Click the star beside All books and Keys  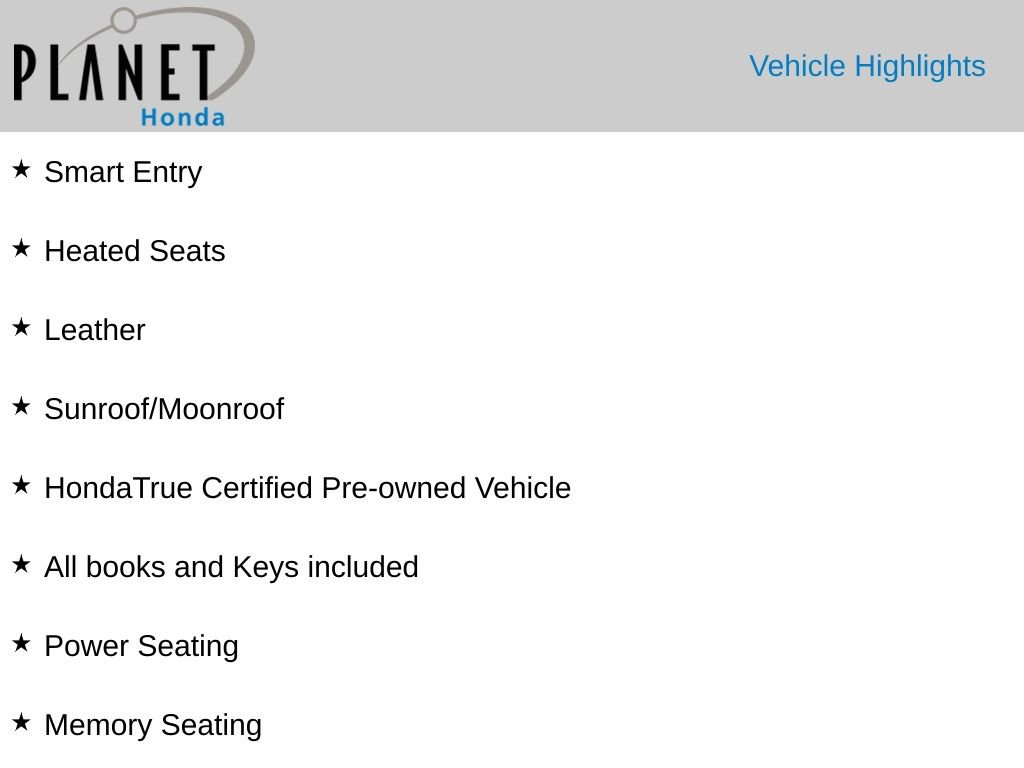(21, 564)
